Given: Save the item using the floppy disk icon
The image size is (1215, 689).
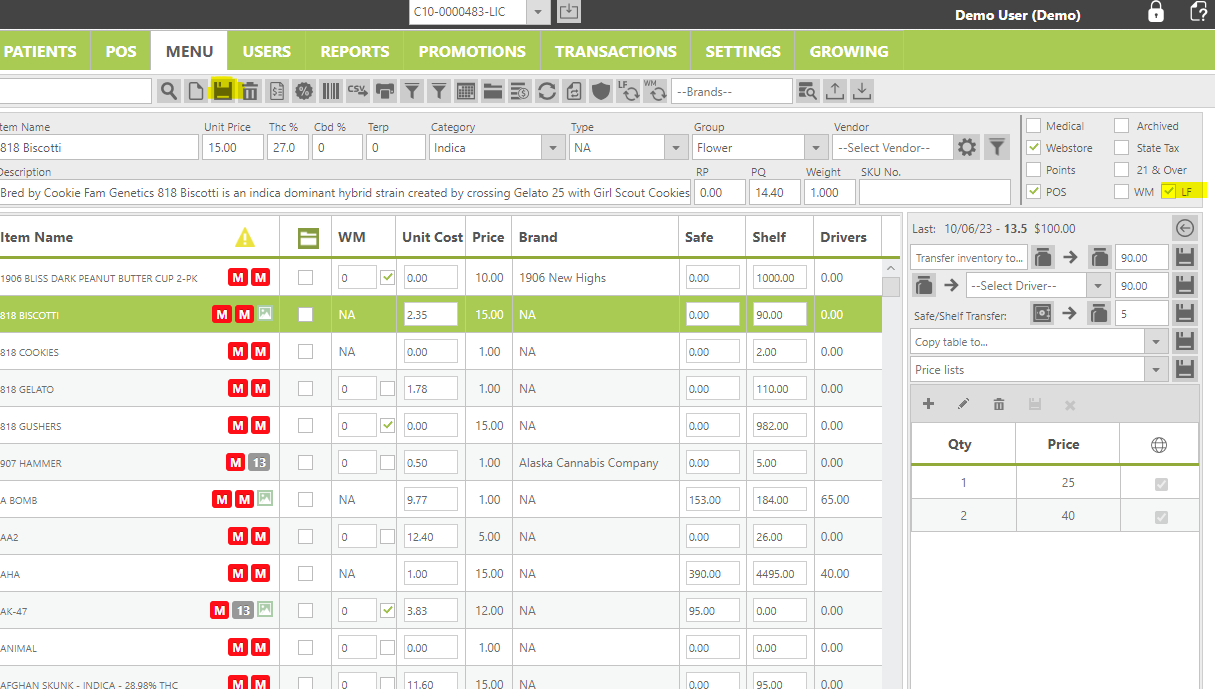Looking at the screenshot, I should click(222, 91).
